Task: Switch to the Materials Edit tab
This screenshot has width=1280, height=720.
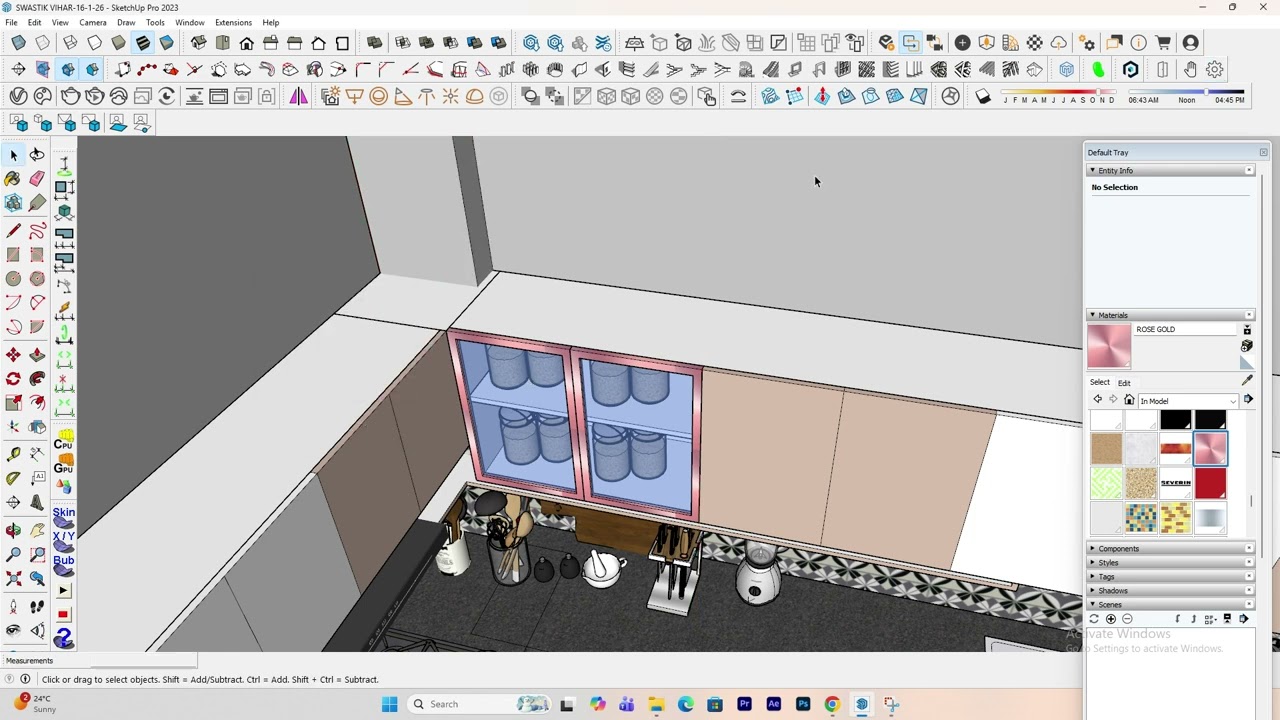Action: 1124,383
